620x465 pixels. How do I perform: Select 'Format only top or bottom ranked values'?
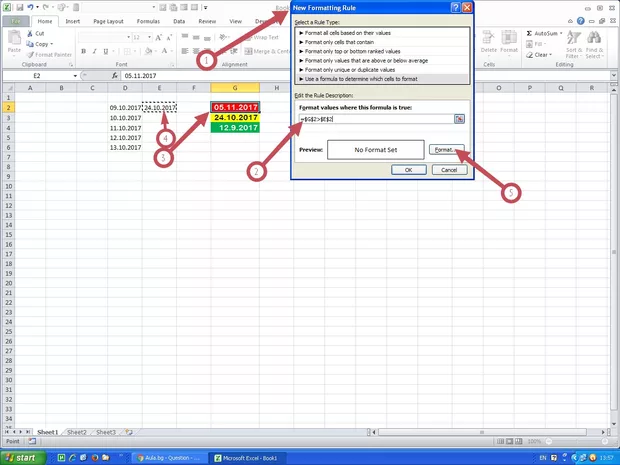click(x=382, y=51)
